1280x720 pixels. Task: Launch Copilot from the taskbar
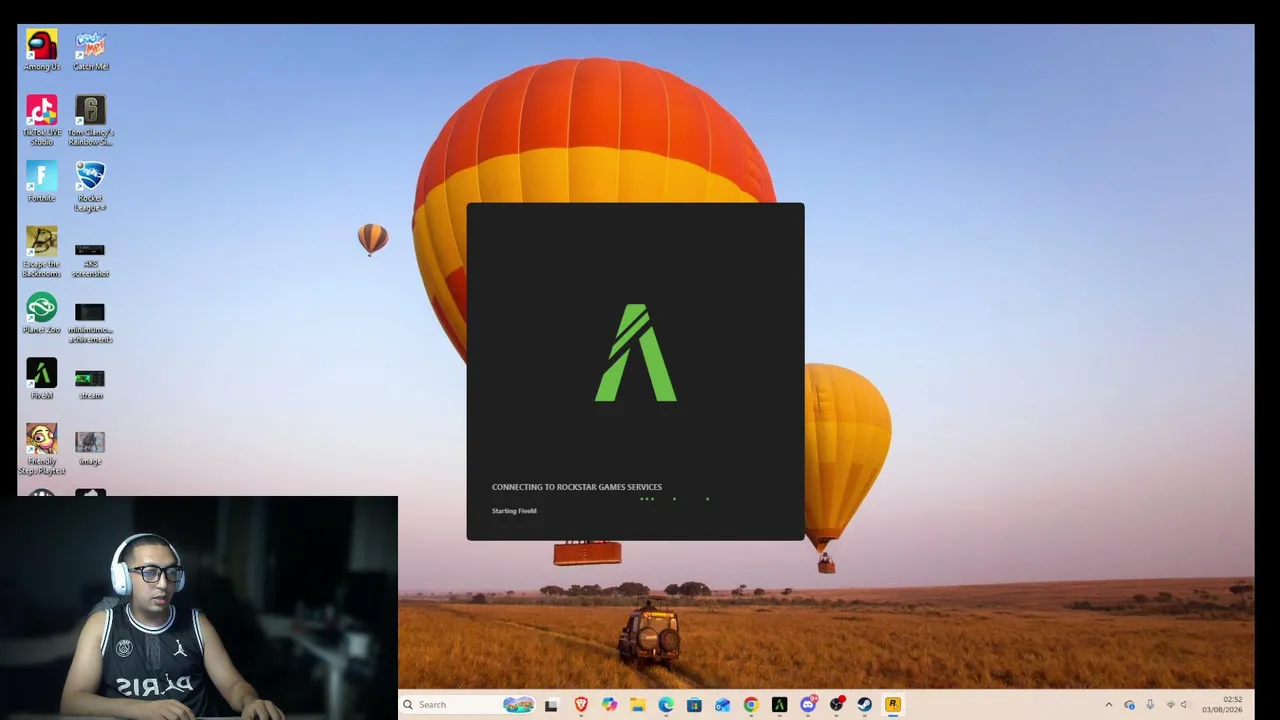(x=609, y=705)
